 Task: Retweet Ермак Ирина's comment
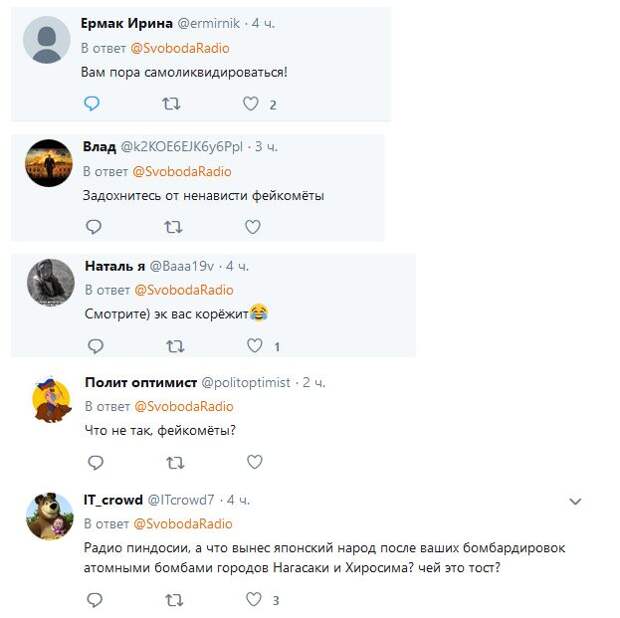pyautogui.click(x=171, y=104)
